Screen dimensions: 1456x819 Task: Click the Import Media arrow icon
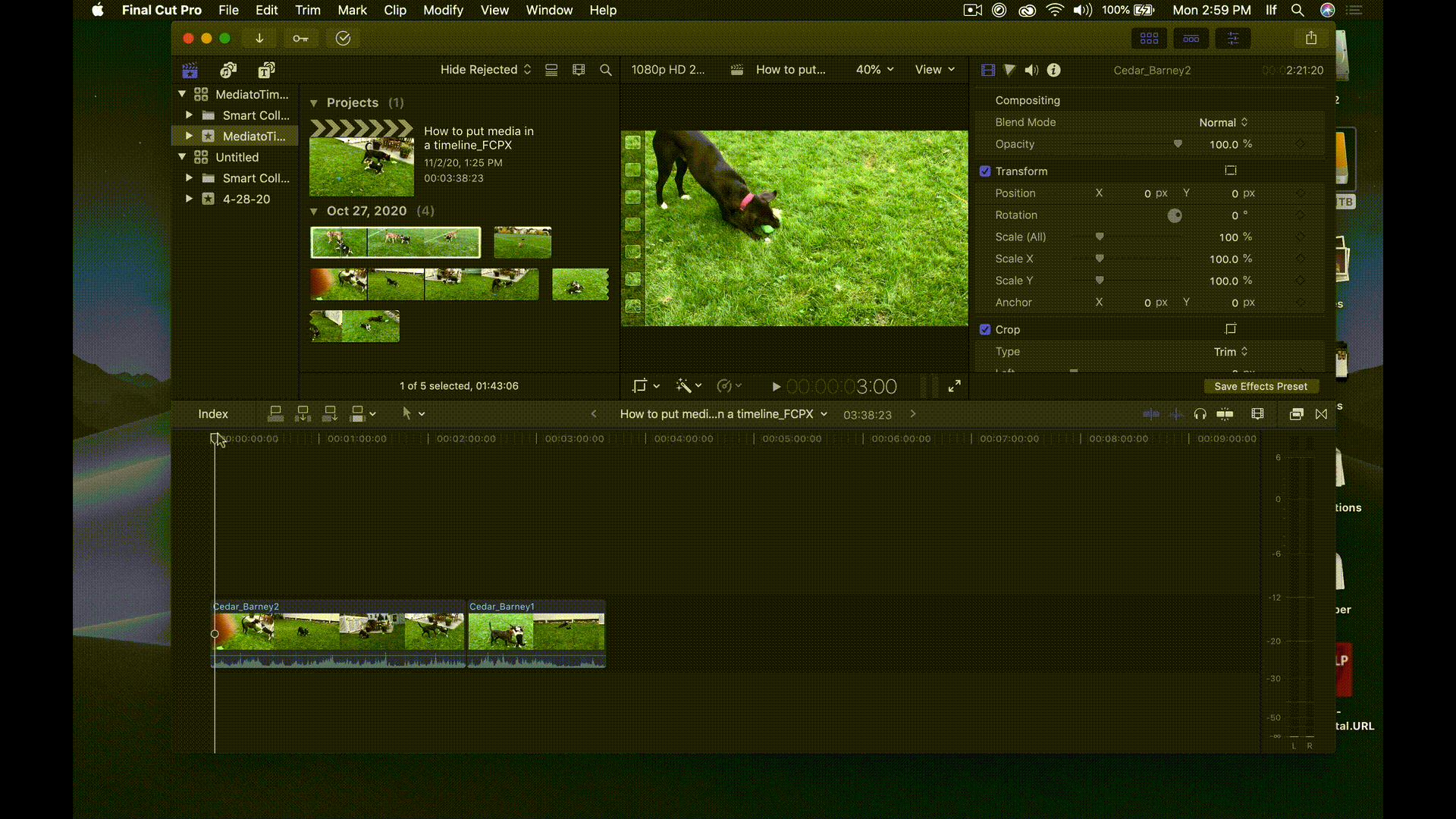pyautogui.click(x=259, y=38)
